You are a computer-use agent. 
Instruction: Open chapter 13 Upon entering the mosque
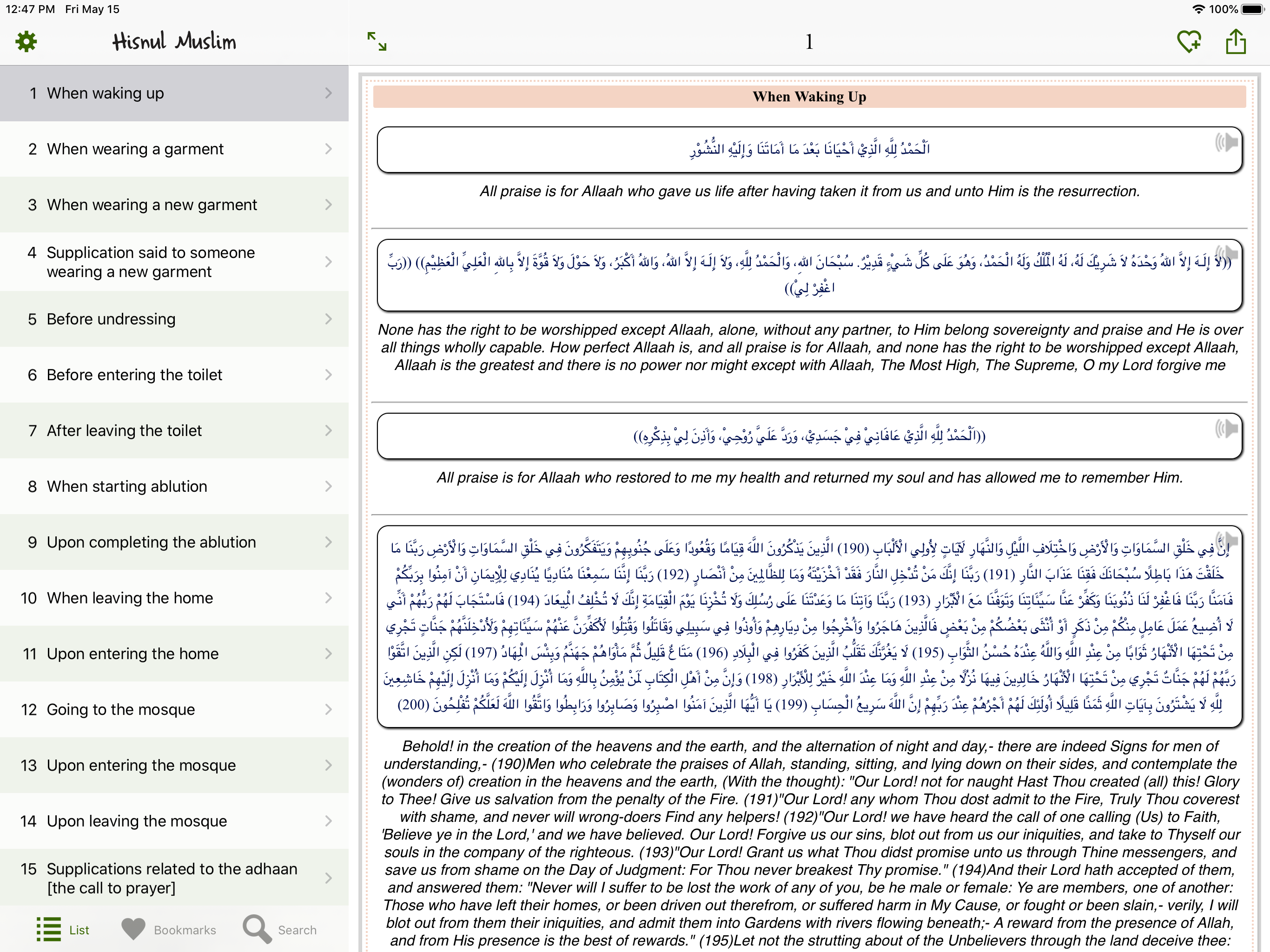174,766
